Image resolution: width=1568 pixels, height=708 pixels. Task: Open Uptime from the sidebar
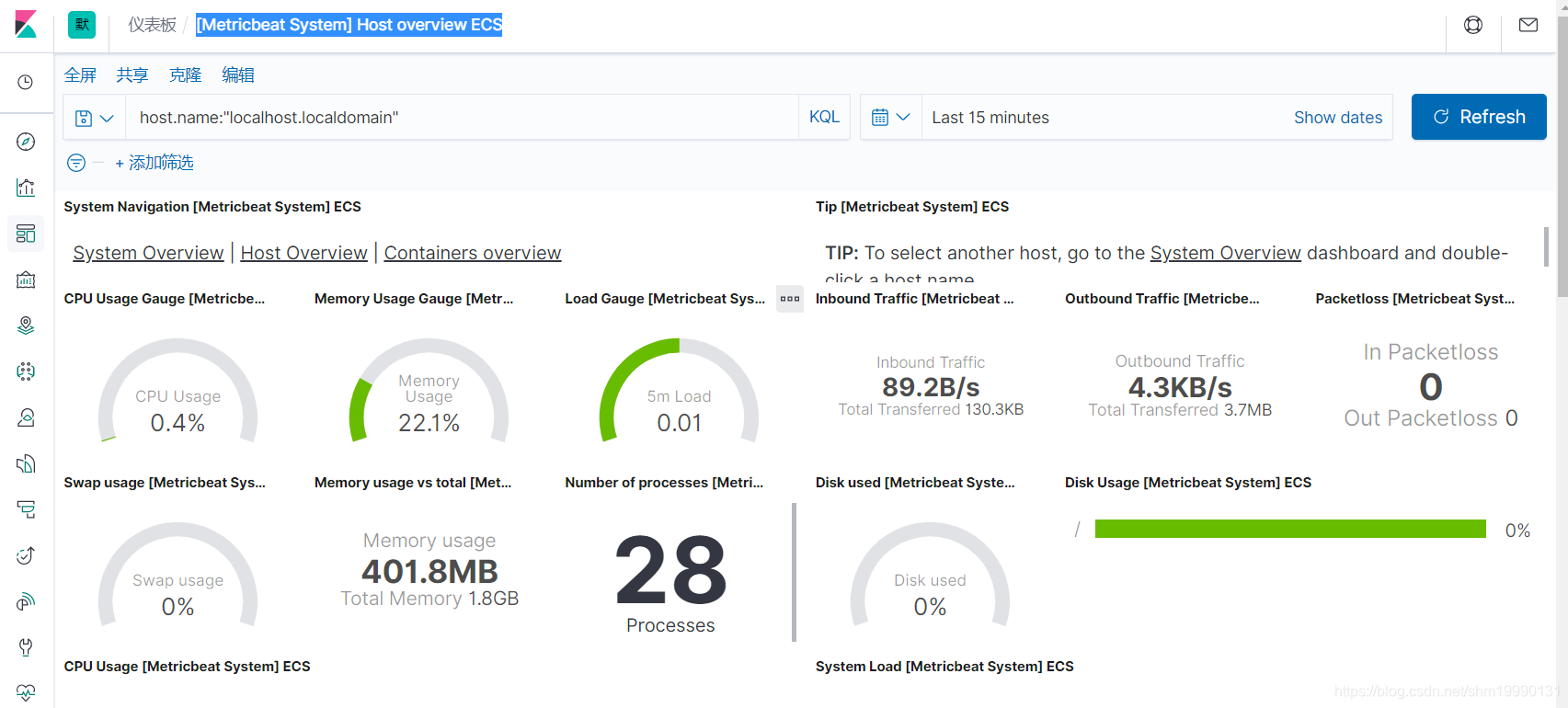[x=26, y=555]
